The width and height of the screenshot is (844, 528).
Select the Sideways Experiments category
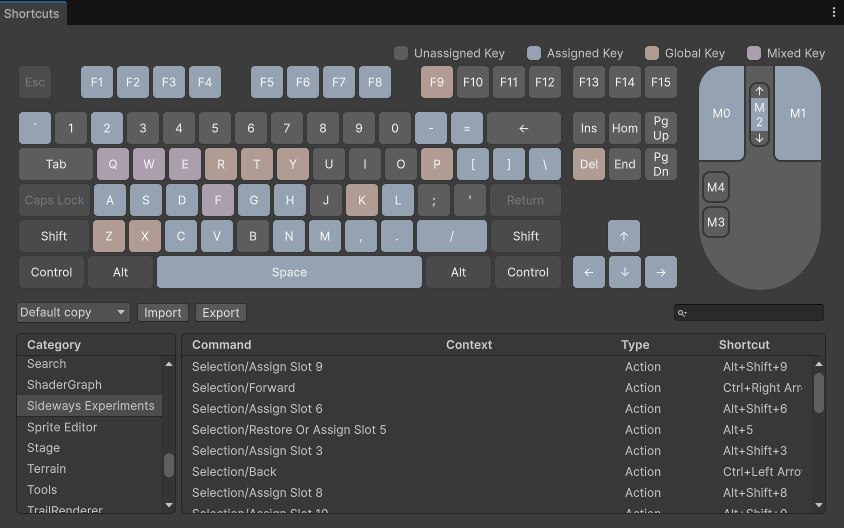[89, 406]
